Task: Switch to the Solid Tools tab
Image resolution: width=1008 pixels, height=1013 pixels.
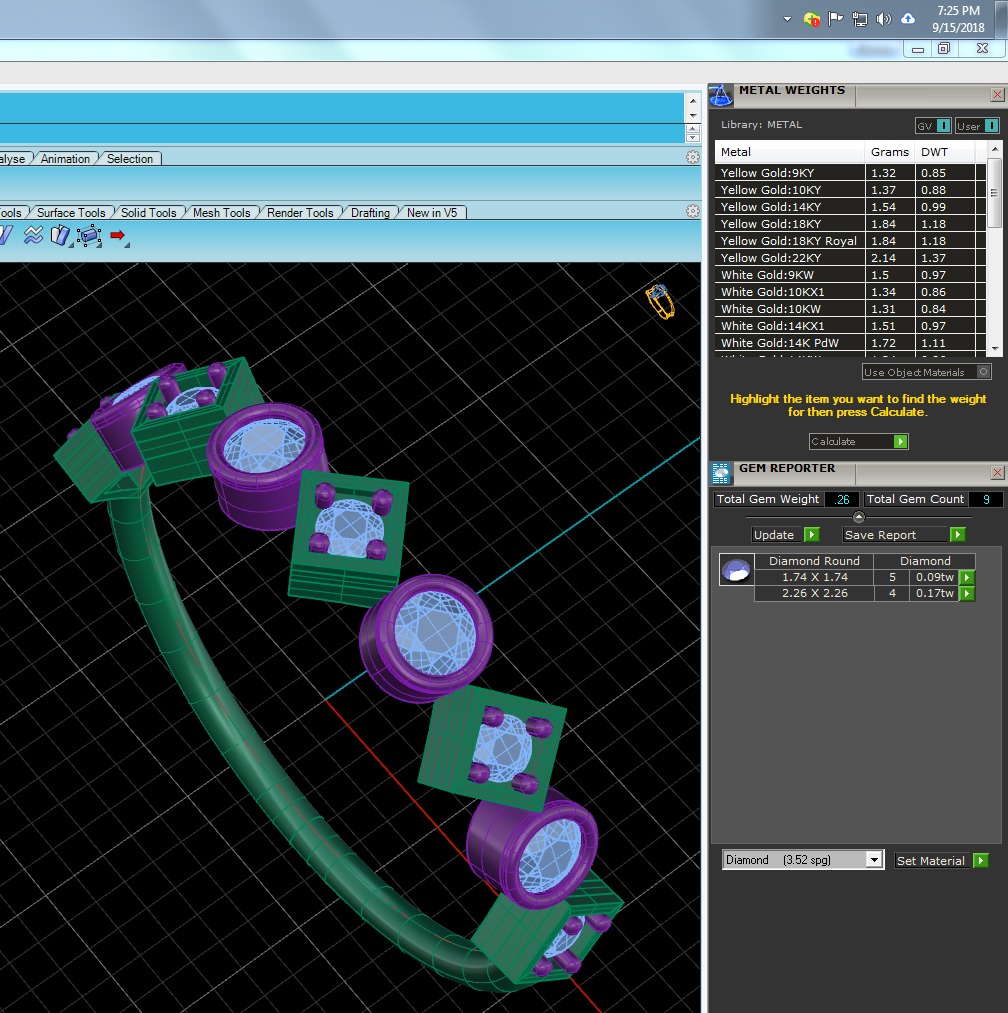Action: 149,213
